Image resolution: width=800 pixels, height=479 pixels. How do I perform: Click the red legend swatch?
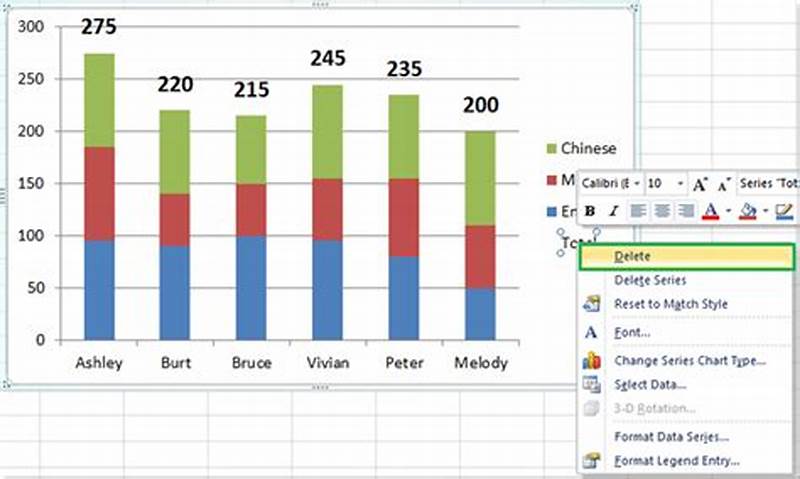coord(551,180)
